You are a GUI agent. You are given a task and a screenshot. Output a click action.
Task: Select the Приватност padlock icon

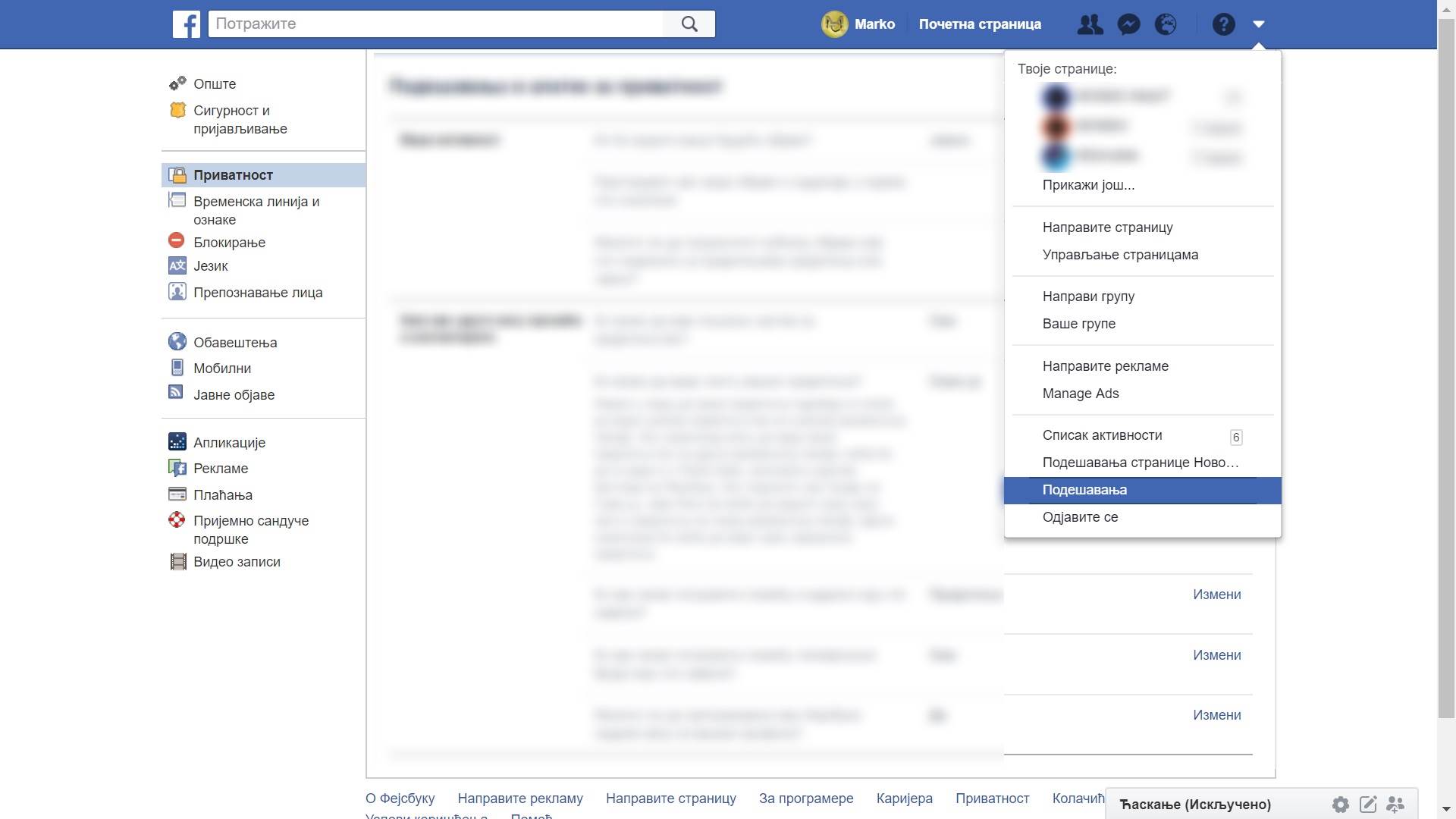click(177, 174)
